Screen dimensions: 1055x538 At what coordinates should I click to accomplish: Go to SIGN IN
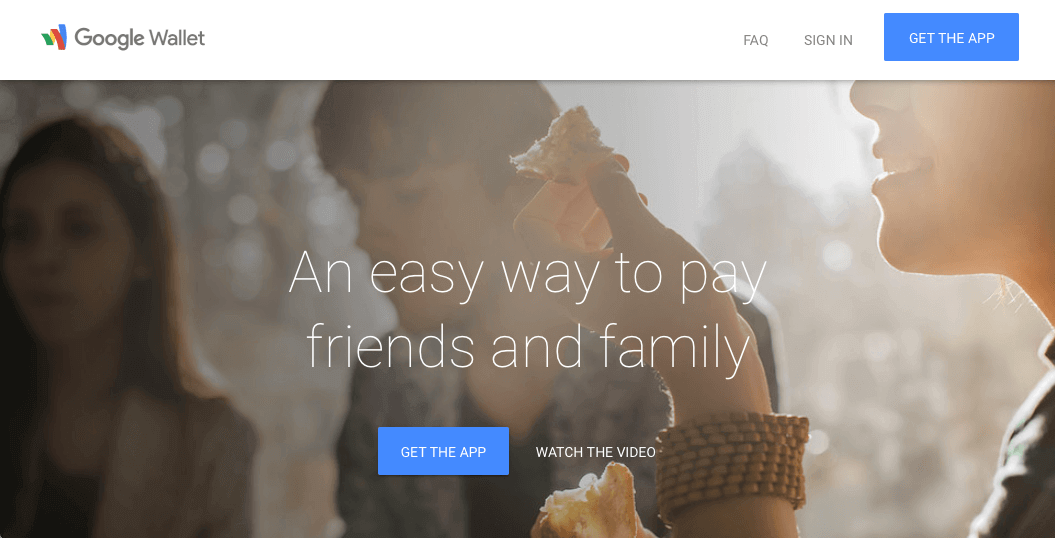click(x=828, y=40)
